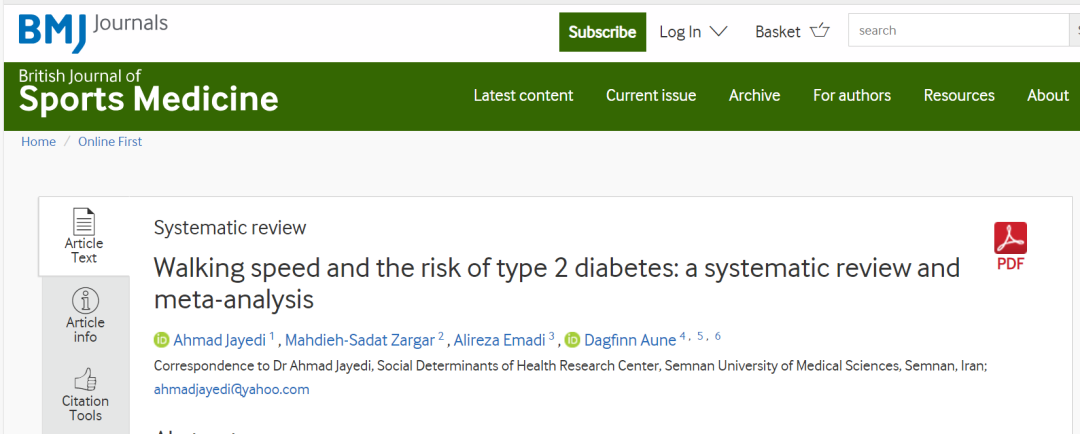This screenshot has width=1080, height=434.
Task: Click author link Mahdieh-Sadat Zargar
Action: tap(360, 340)
